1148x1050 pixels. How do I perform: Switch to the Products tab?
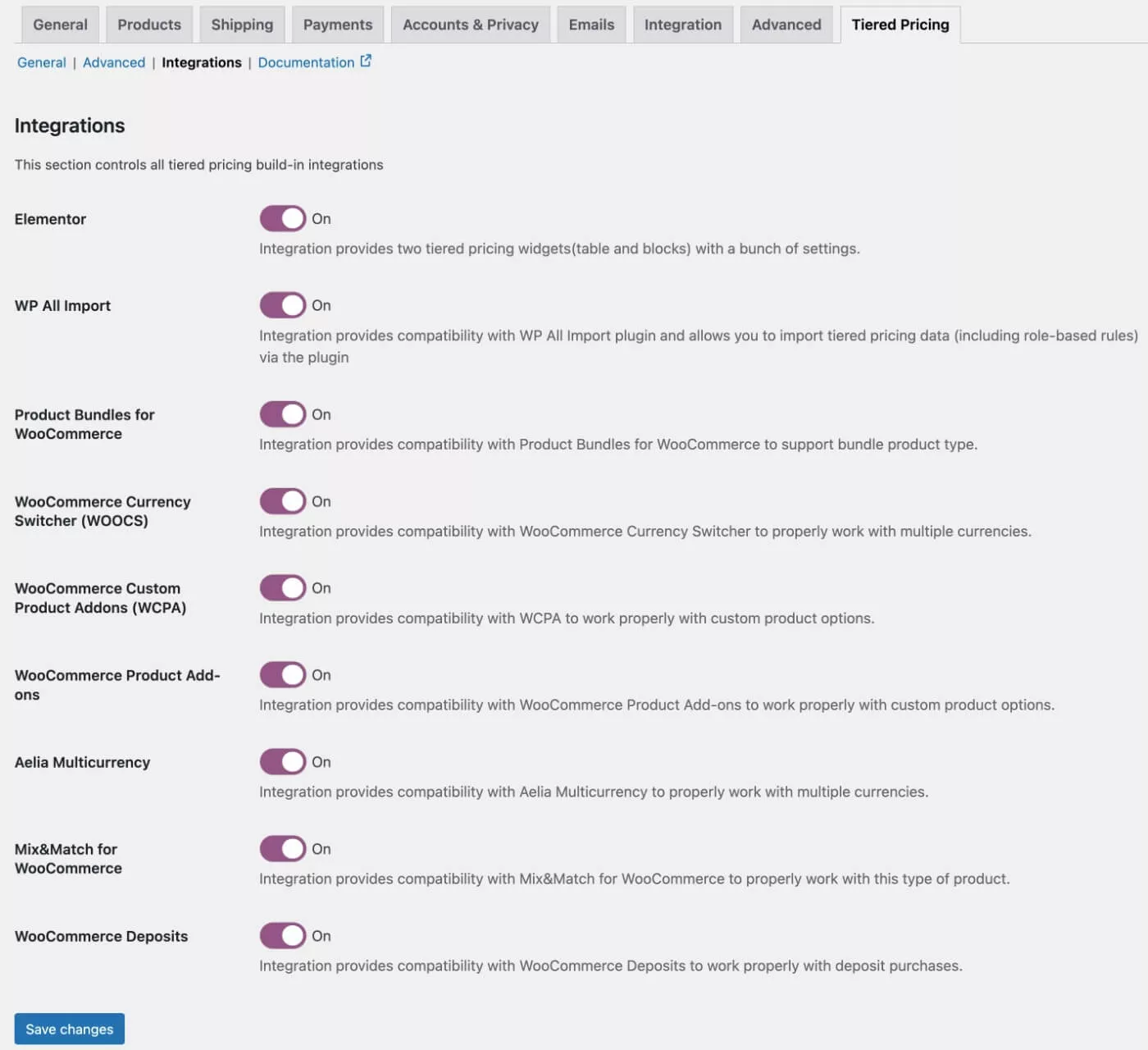[x=149, y=25]
